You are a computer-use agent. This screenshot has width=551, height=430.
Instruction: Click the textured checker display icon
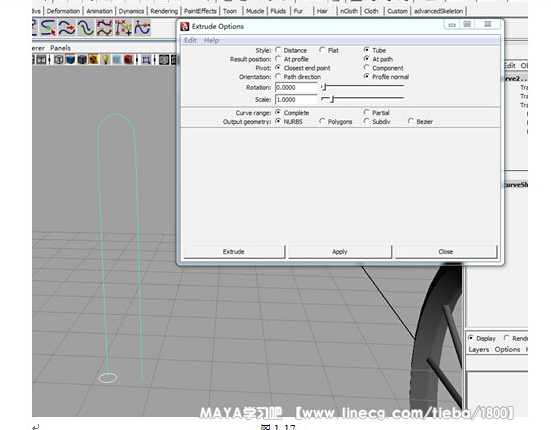(93, 60)
